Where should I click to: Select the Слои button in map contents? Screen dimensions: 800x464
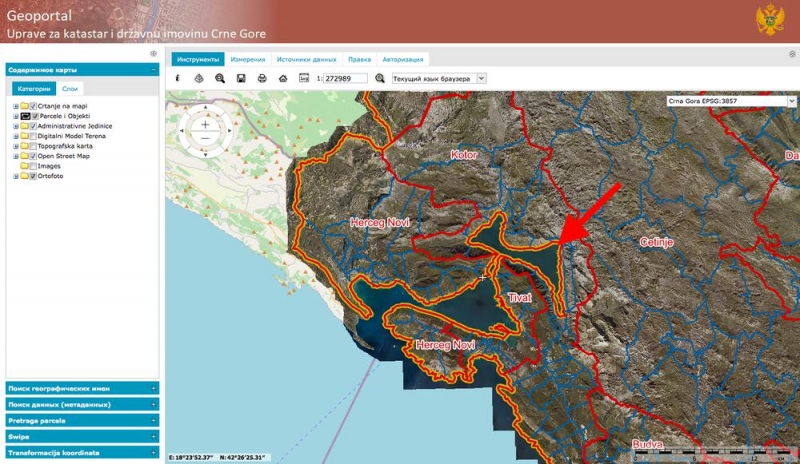point(70,89)
